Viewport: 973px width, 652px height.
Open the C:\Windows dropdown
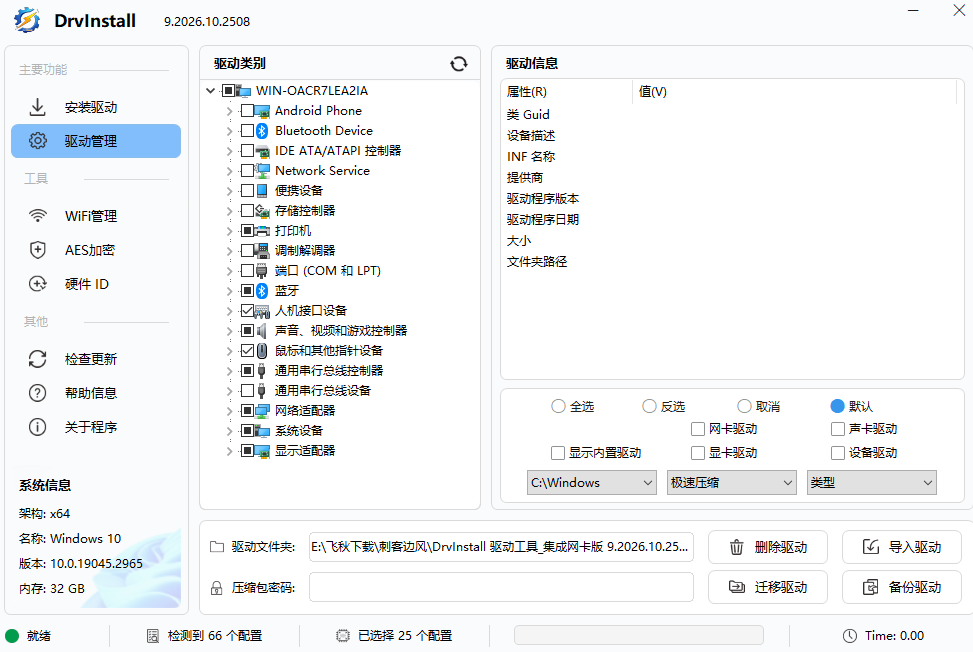click(x=592, y=483)
